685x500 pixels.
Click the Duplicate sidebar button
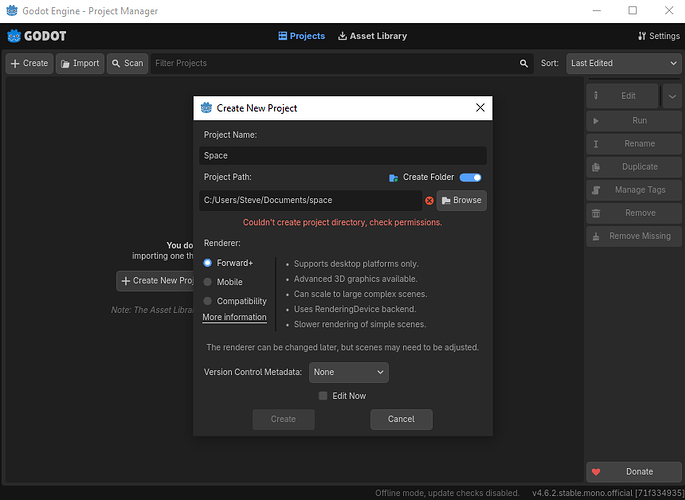pos(634,167)
